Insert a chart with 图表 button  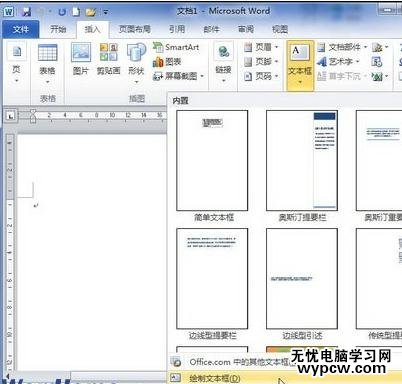(167, 62)
